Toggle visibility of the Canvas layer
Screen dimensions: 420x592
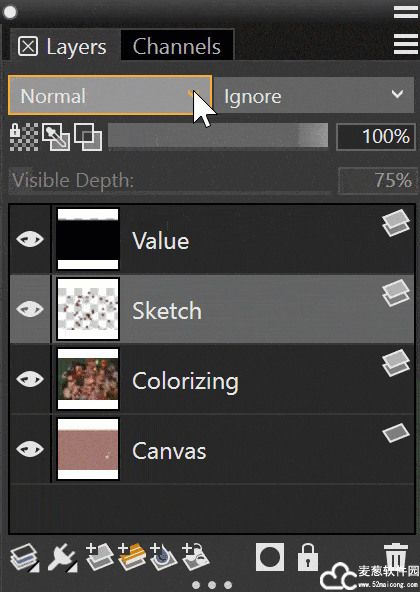[x=30, y=449]
